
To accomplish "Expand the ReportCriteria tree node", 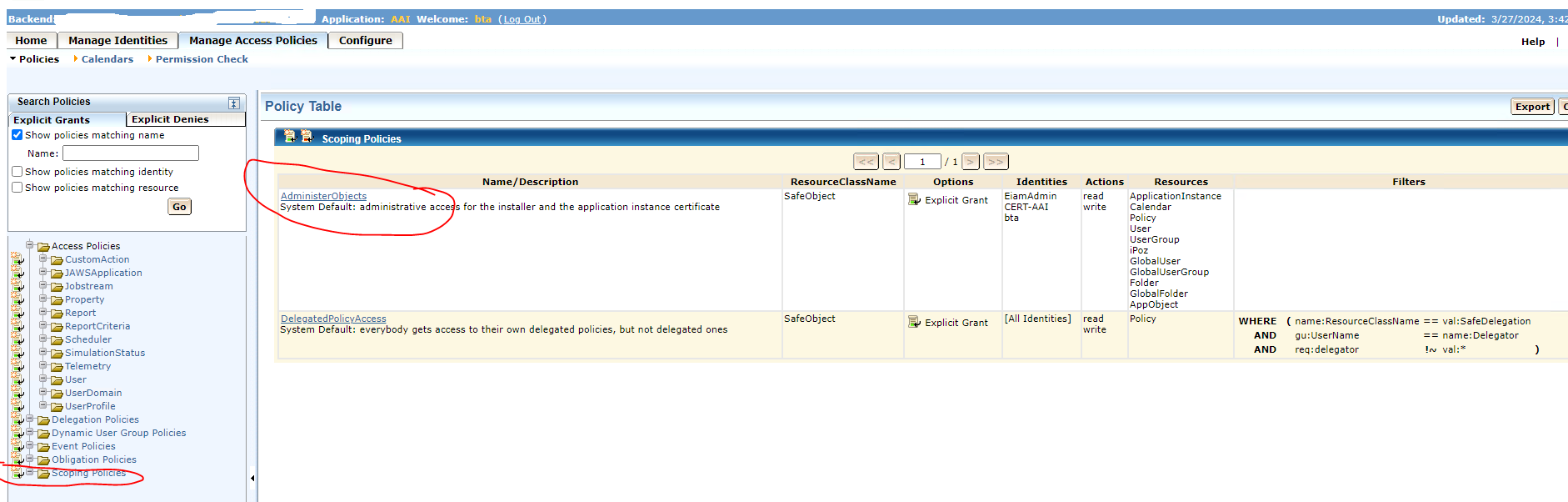I will tap(43, 325).
